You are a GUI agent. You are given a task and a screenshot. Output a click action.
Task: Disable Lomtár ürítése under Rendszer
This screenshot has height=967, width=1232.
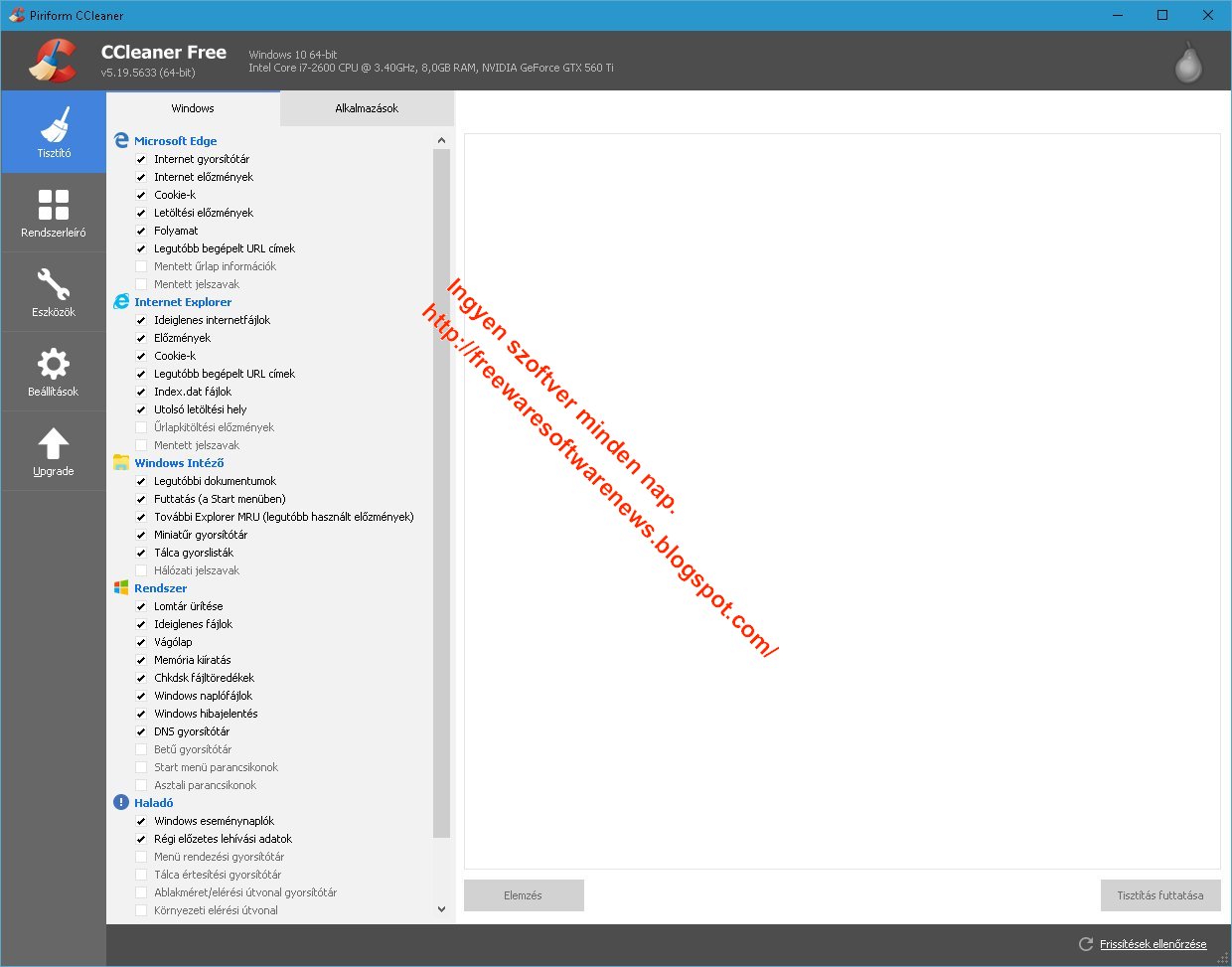coord(142,606)
